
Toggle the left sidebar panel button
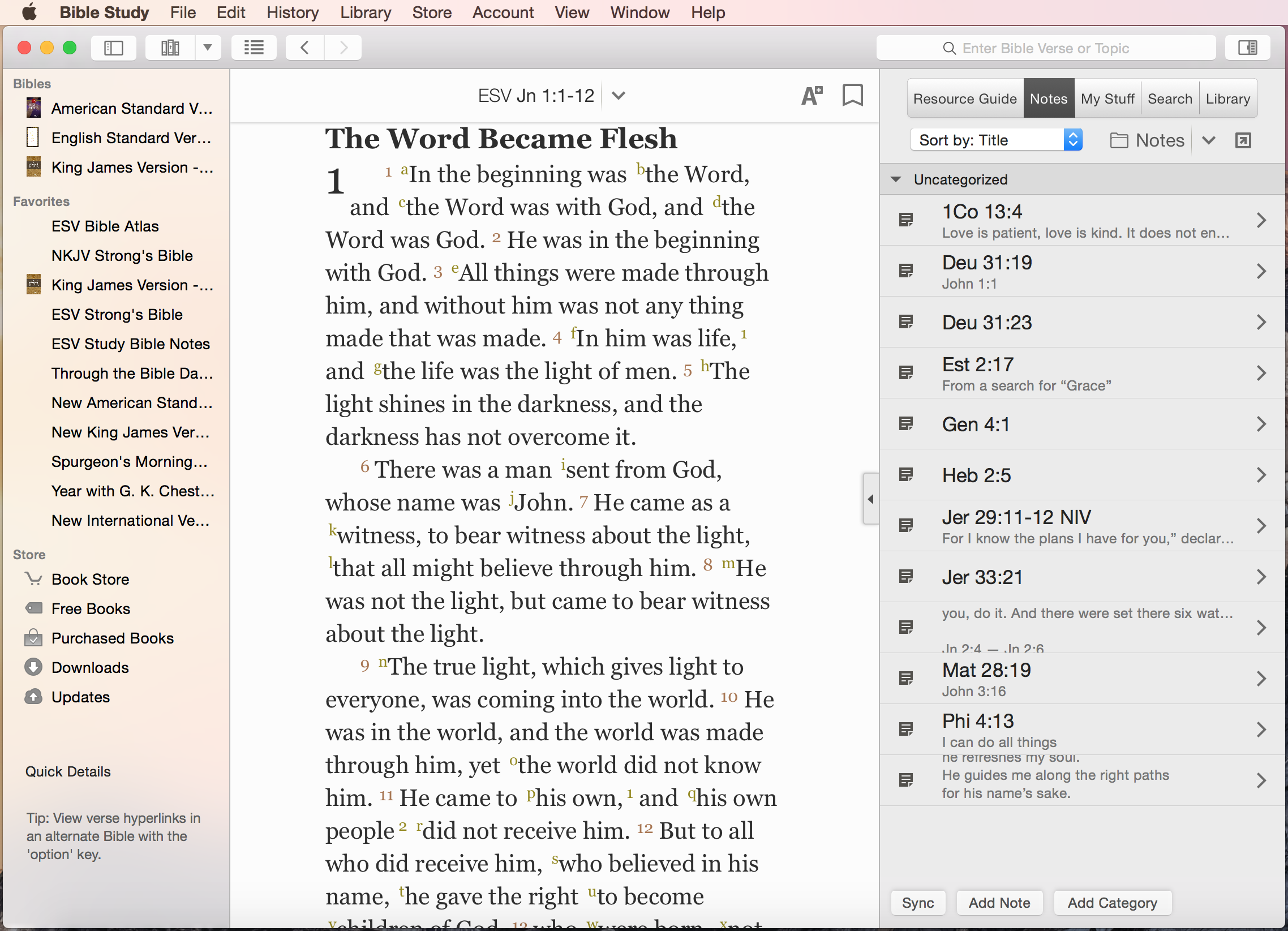point(114,48)
